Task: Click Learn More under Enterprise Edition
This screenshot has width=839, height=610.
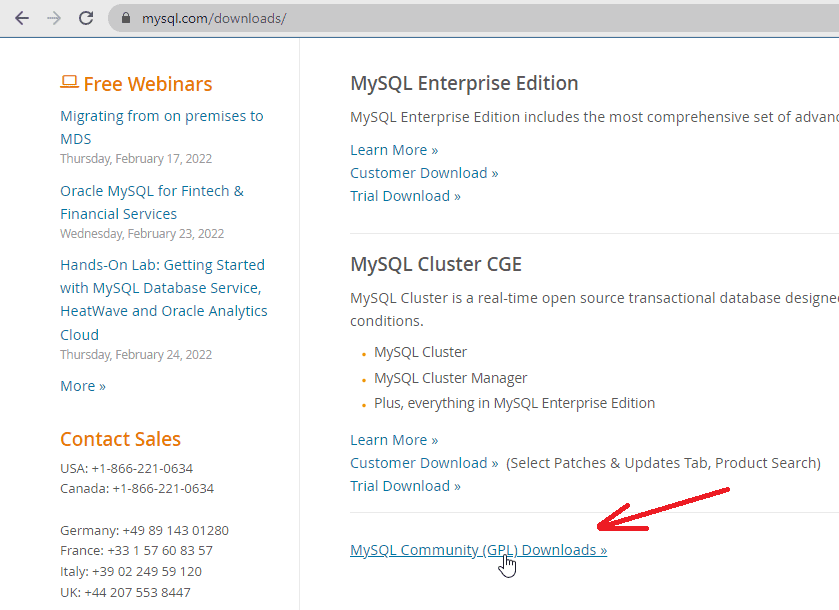Action: [x=394, y=150]
